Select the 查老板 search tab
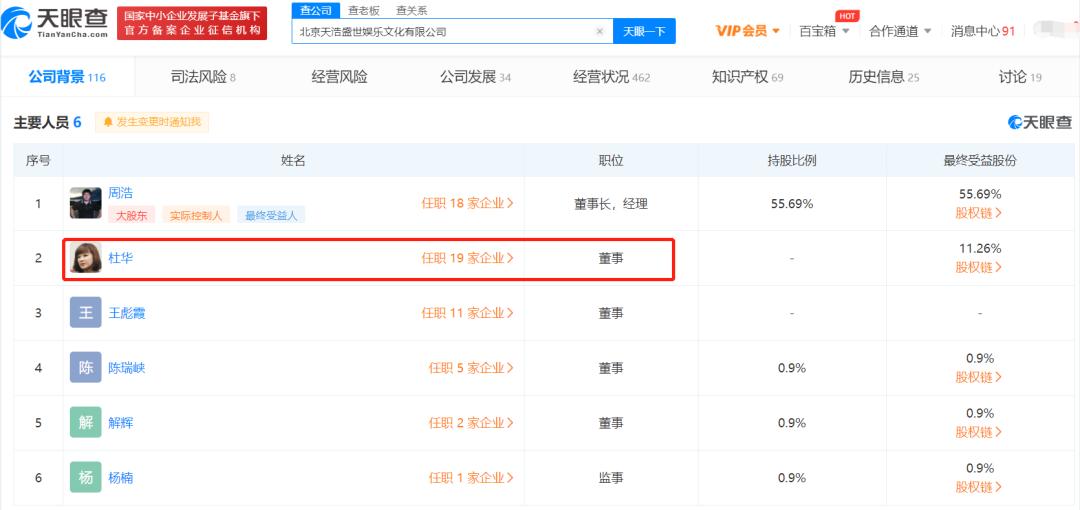 point(364,10)
